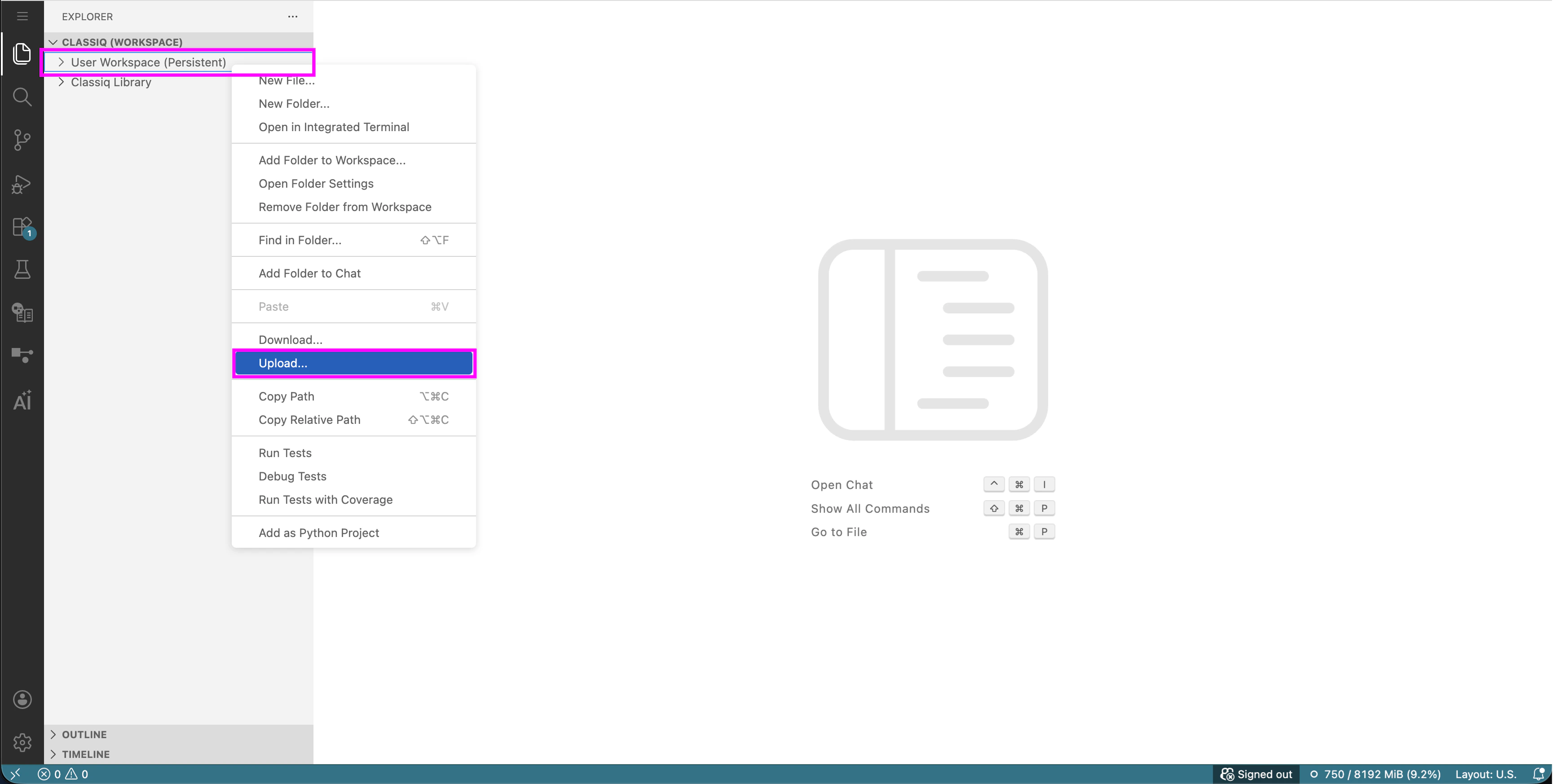Viewport: 1553px width, 784px height.
Task: Click the remote window status icon
Action: coord(16,774)
